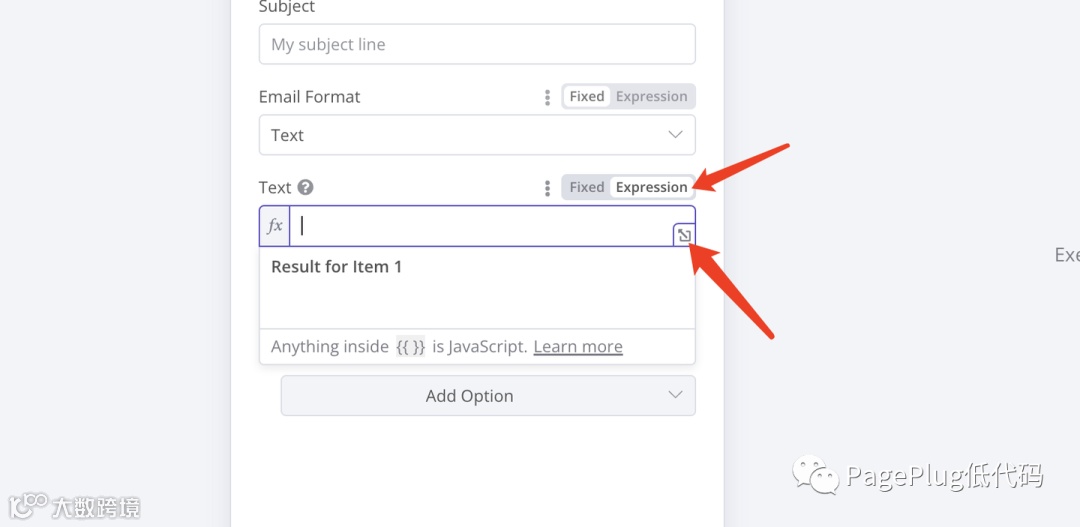Switch Email Format to Expression mode
The height and width of the screenshot is (527, 1080).
coord(651,97)
